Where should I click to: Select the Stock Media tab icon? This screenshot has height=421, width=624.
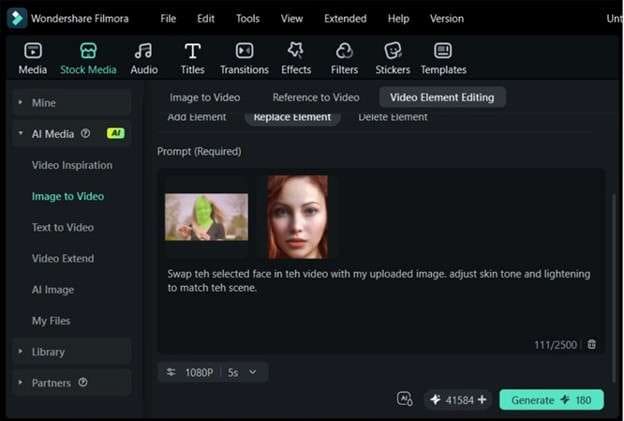[x=88, y=51]
